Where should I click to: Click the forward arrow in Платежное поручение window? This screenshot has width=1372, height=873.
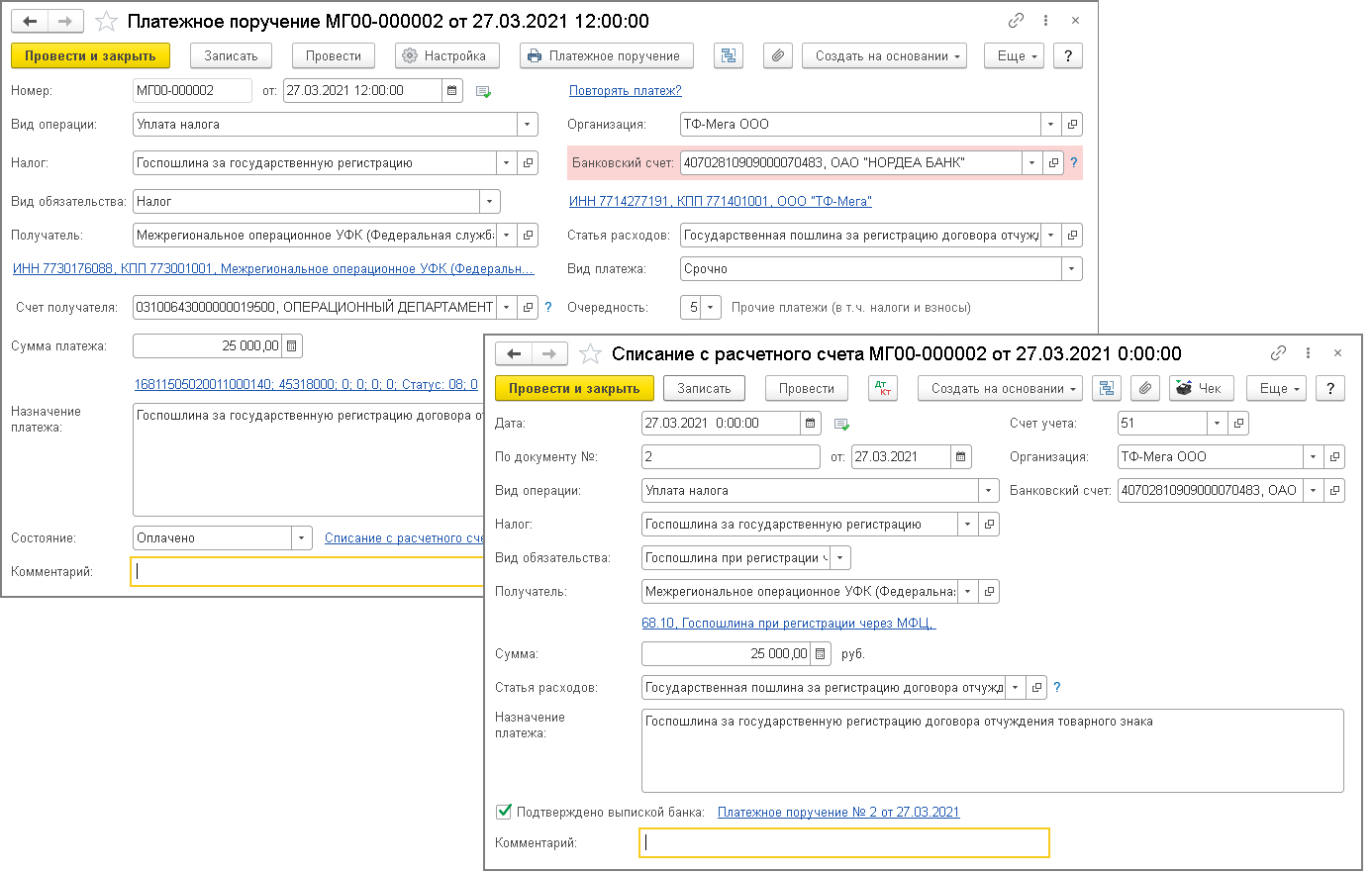pyautogui.click(x=65, y=21)
